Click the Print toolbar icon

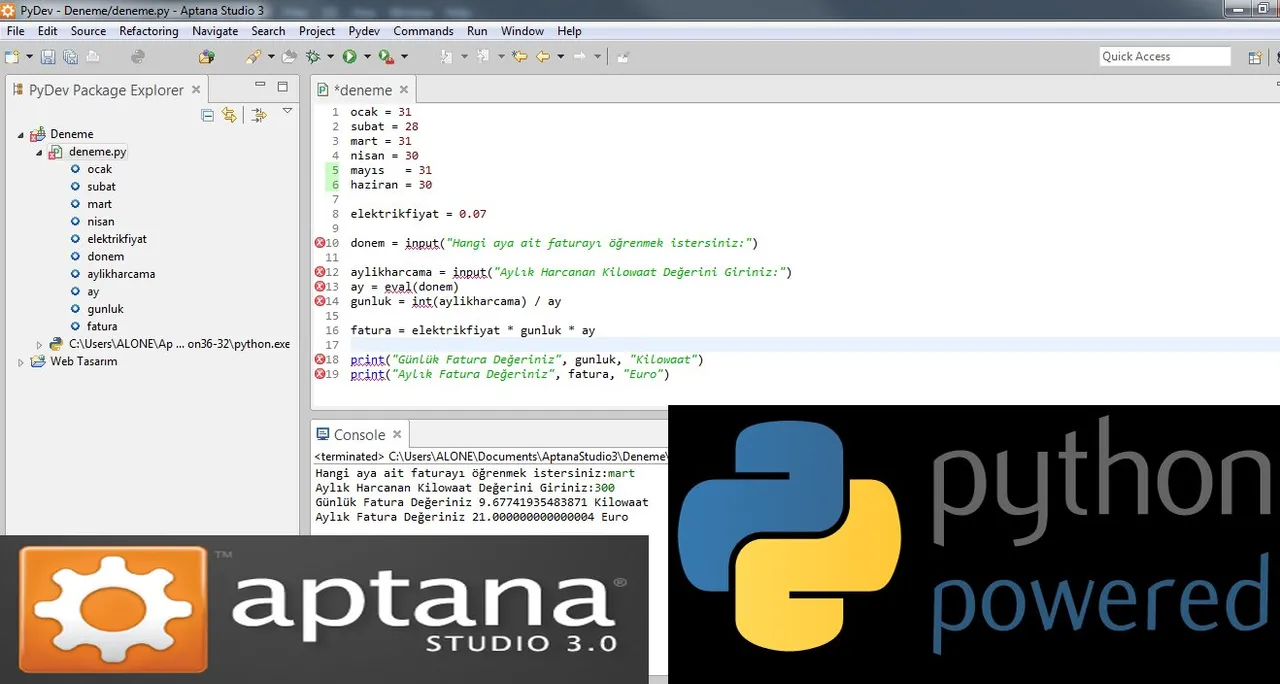pos(93,57)
